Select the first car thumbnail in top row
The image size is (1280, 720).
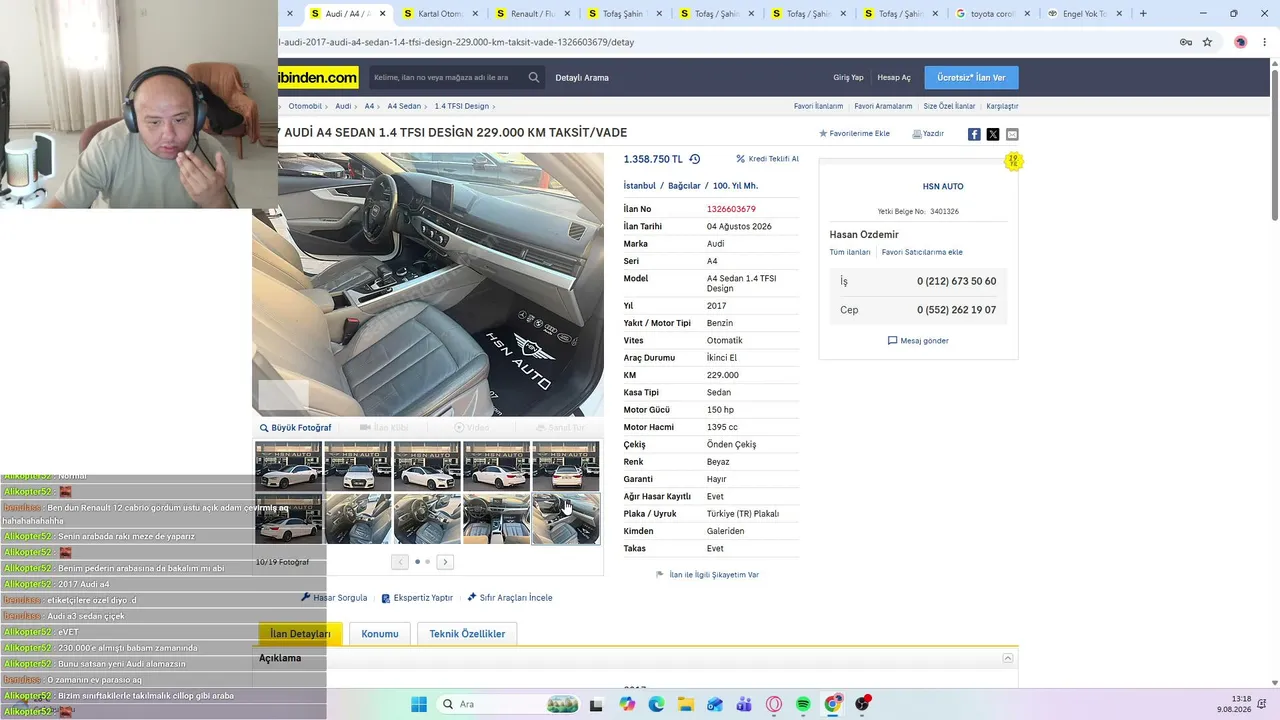coord(288,467)
